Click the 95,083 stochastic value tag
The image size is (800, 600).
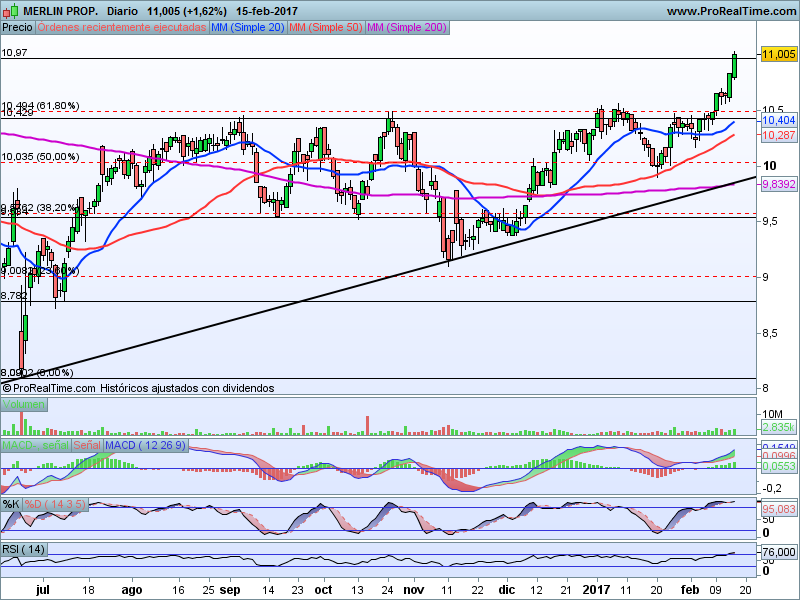(779, 509)
